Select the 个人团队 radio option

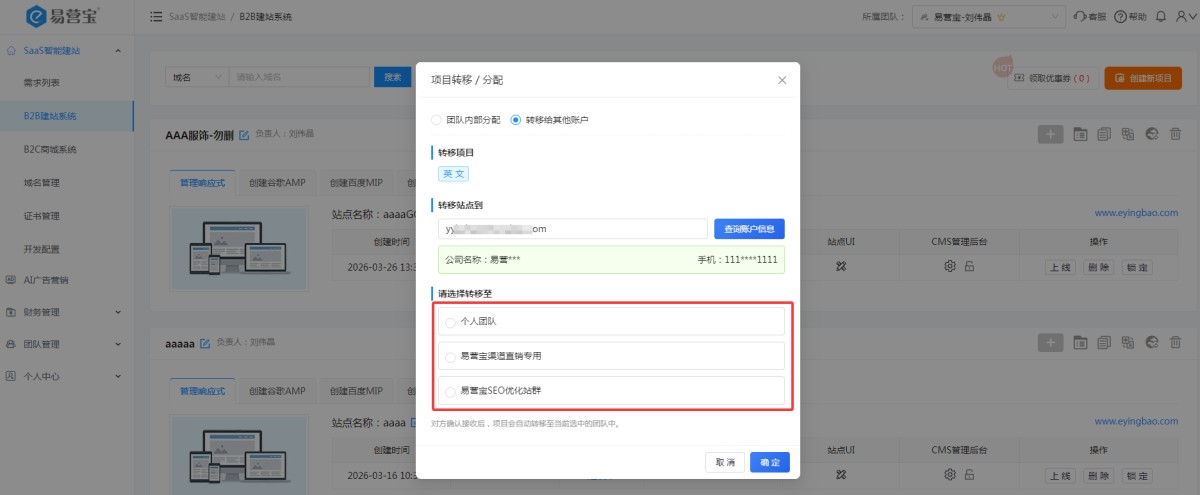(x=610, y=321)
